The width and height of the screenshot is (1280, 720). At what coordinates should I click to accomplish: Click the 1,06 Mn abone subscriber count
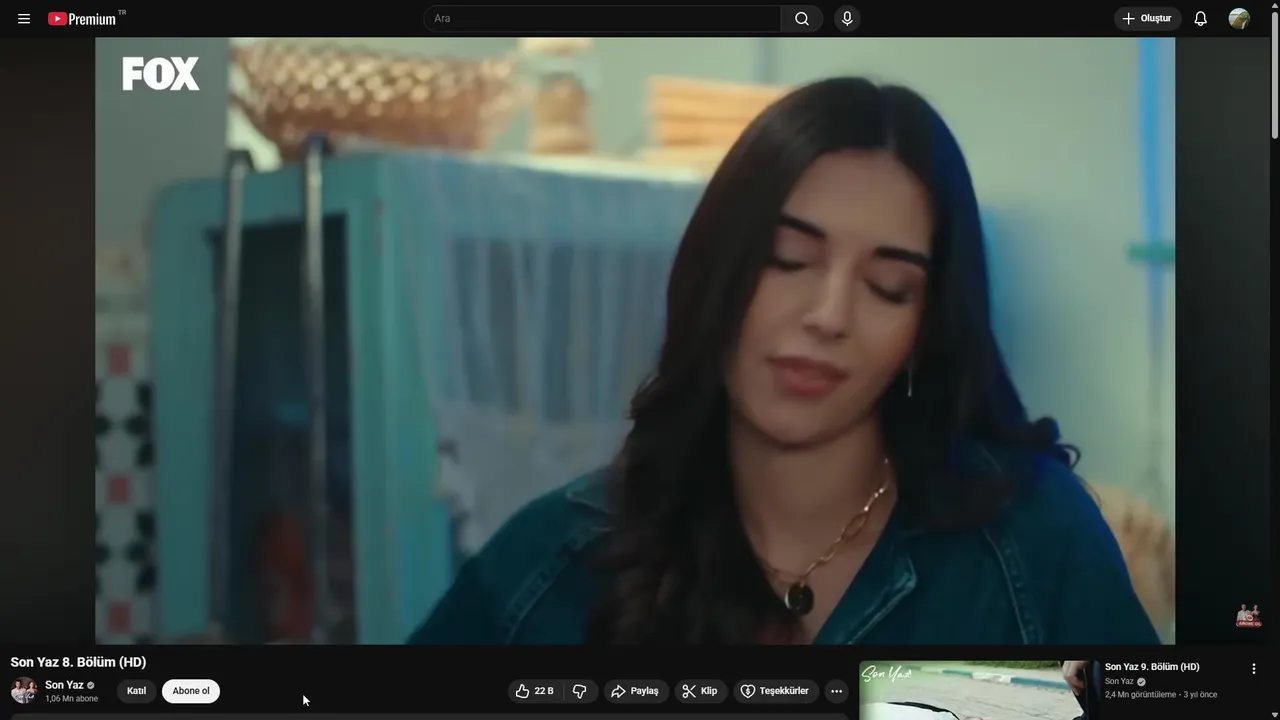click(71, 699)
